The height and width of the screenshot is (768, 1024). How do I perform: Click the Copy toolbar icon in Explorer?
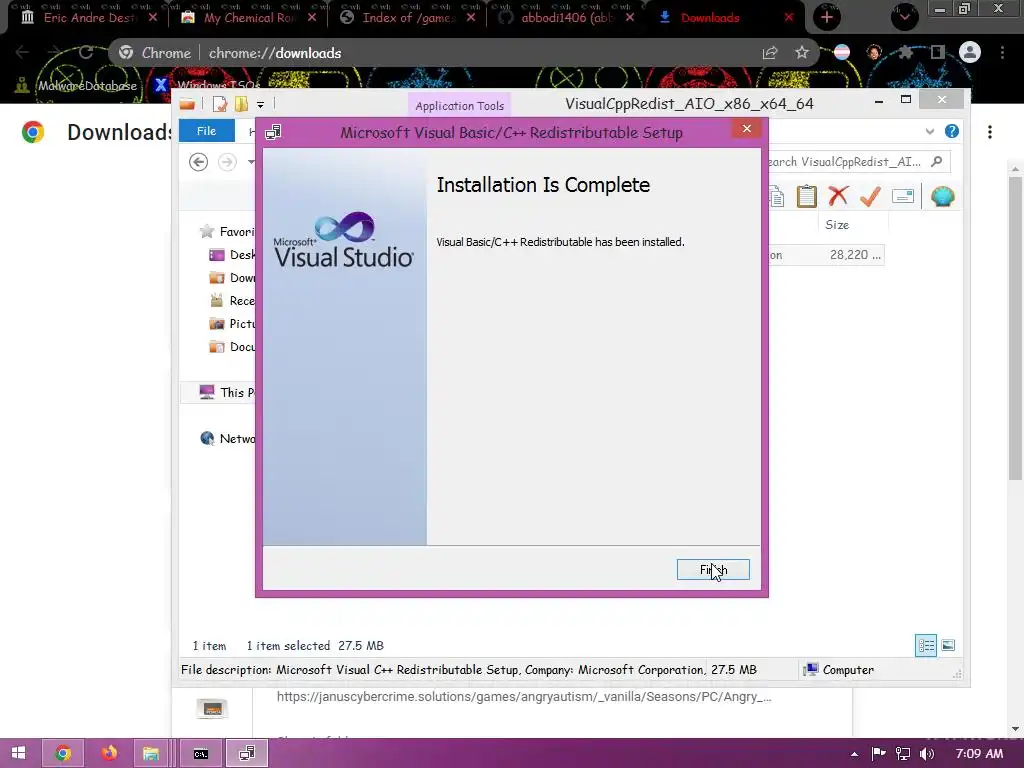(776, 197)
